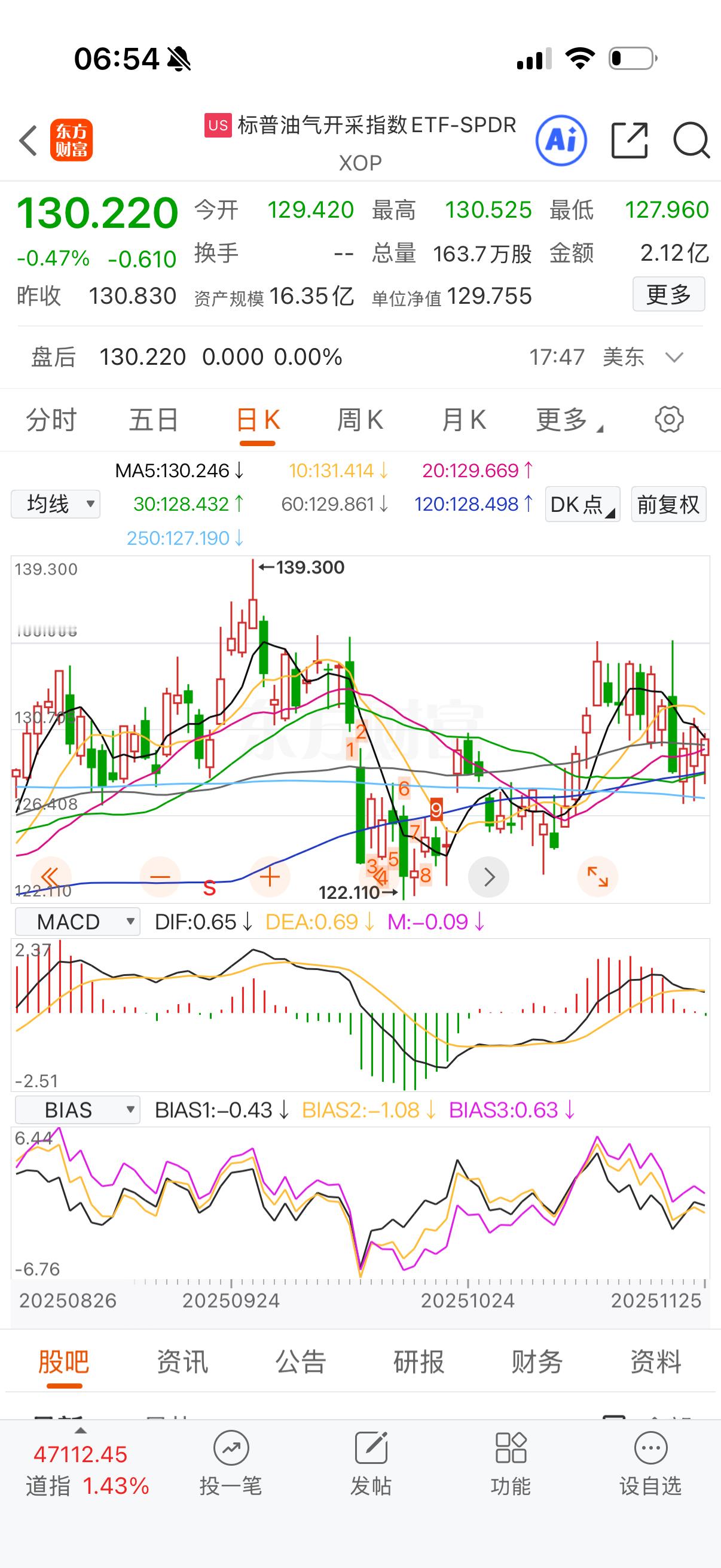Screen dimensions: 721x1568
Task: Open the 资讯 news tab
Action: pyautogui.click(x=182, y=1362)
